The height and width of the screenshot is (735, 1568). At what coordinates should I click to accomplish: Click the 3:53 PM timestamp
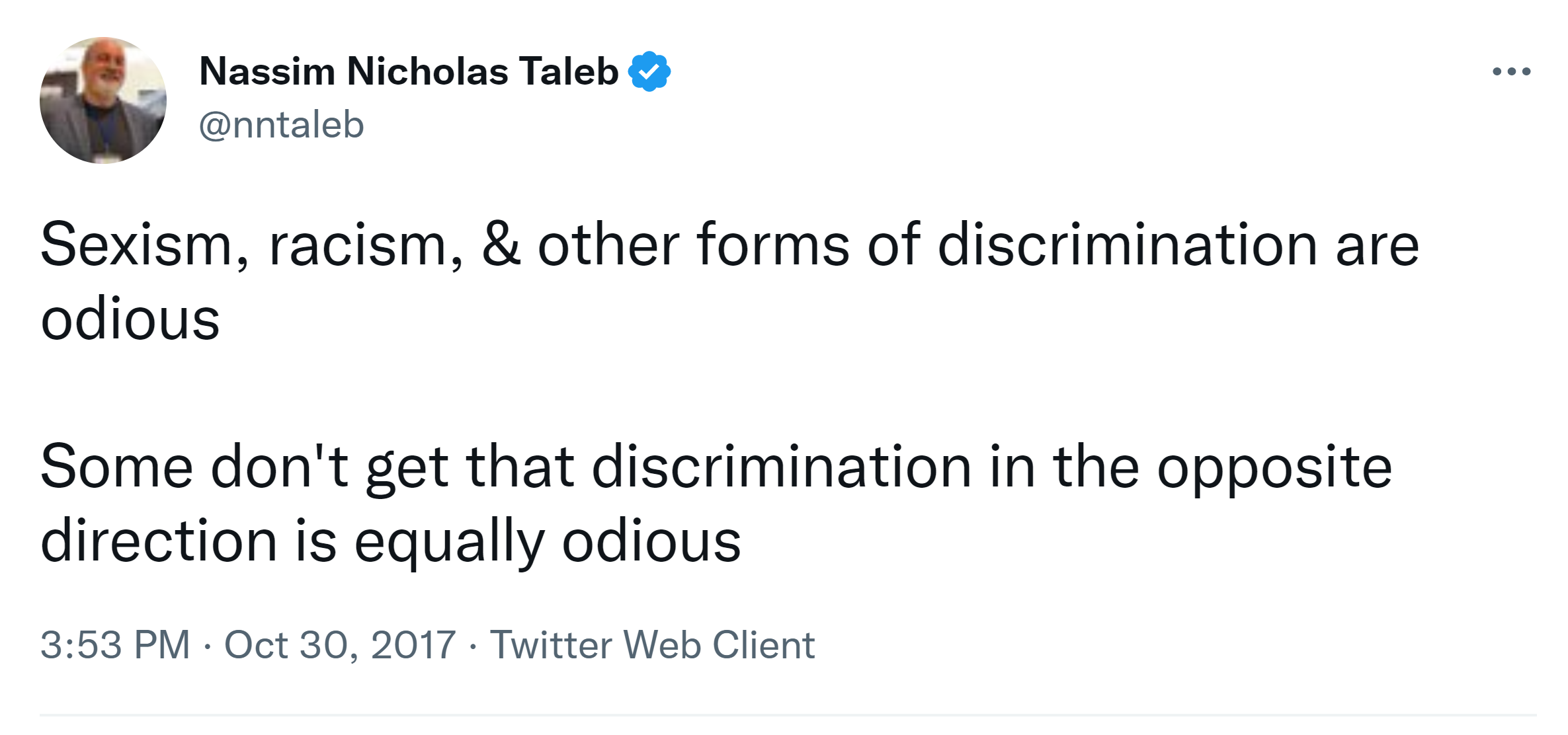tap(115, 644)
